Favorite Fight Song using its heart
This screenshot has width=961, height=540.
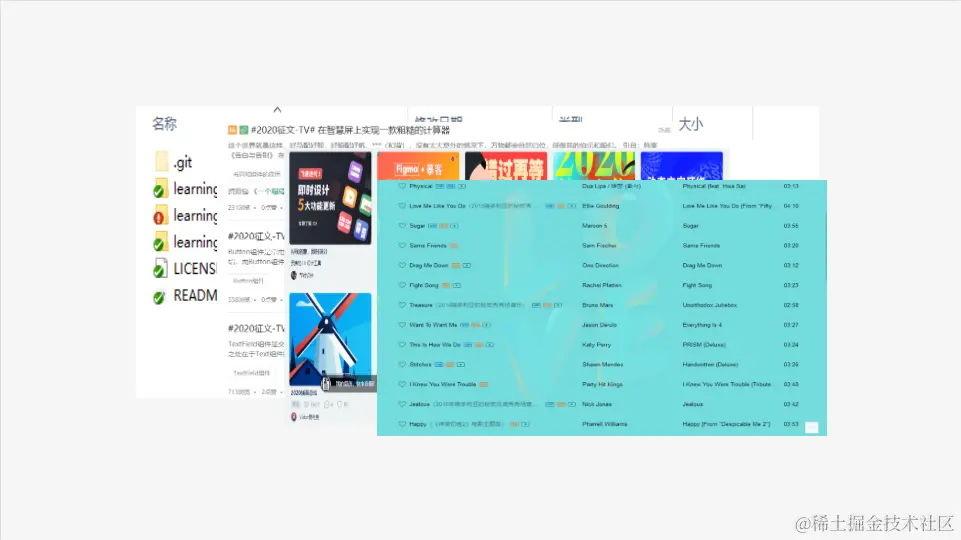click(x=402, y=285)
